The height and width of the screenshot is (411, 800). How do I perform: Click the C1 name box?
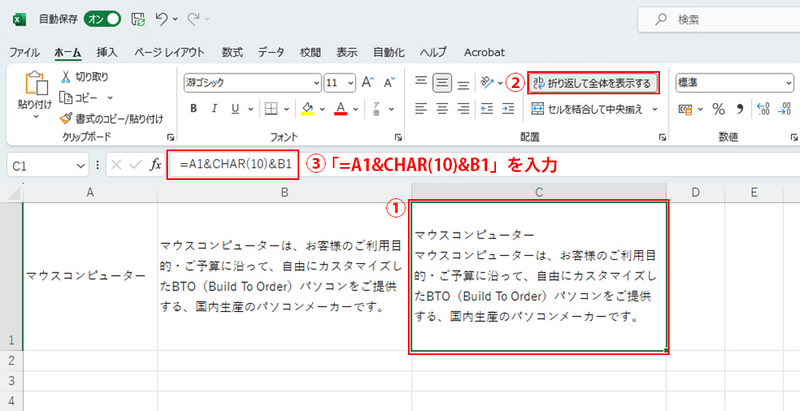(x=48, y=165)
